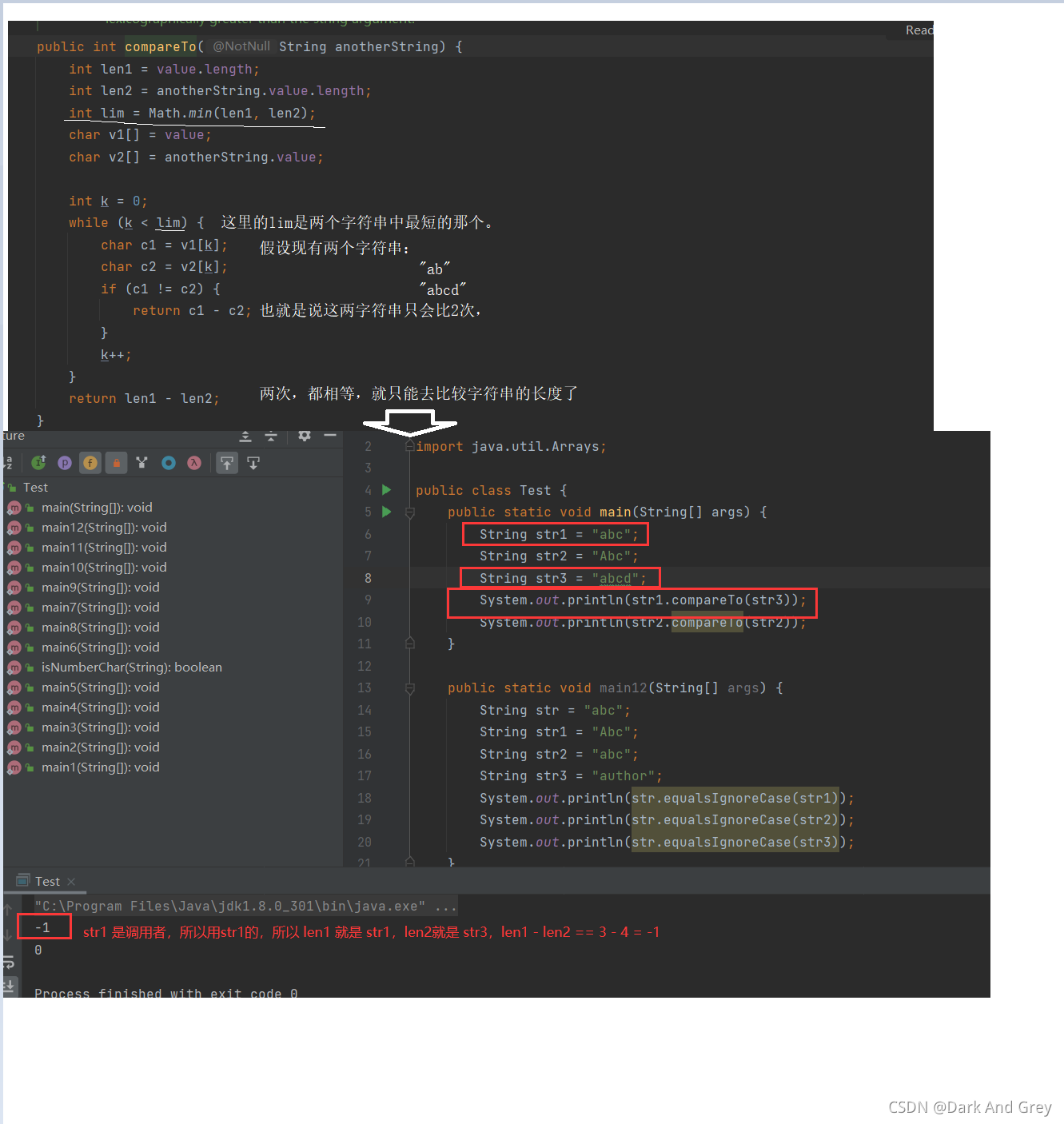Viewport: 1064px width, 1124px height.
Task: Collapse the main12 method fold at line 13
Action: [409, 688]
